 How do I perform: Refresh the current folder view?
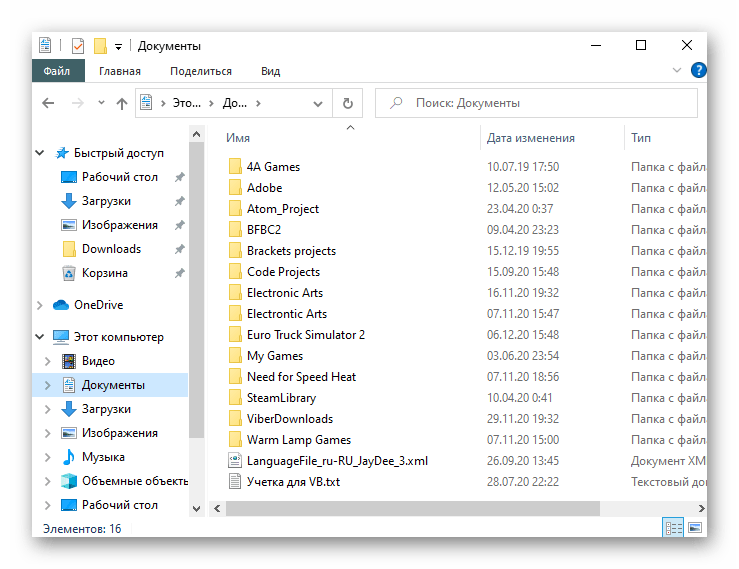coord(347,103)
